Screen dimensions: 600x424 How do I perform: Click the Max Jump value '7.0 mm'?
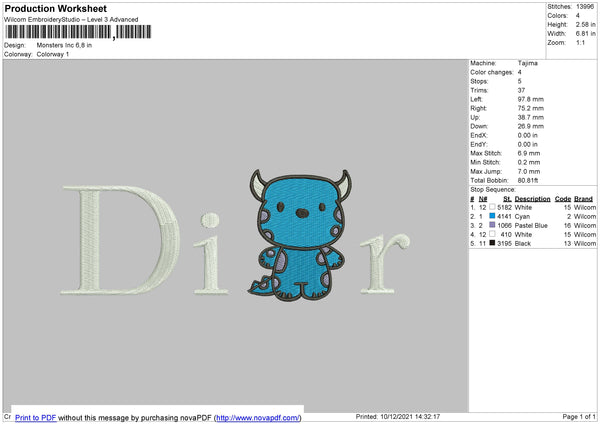tap(529, 171)
